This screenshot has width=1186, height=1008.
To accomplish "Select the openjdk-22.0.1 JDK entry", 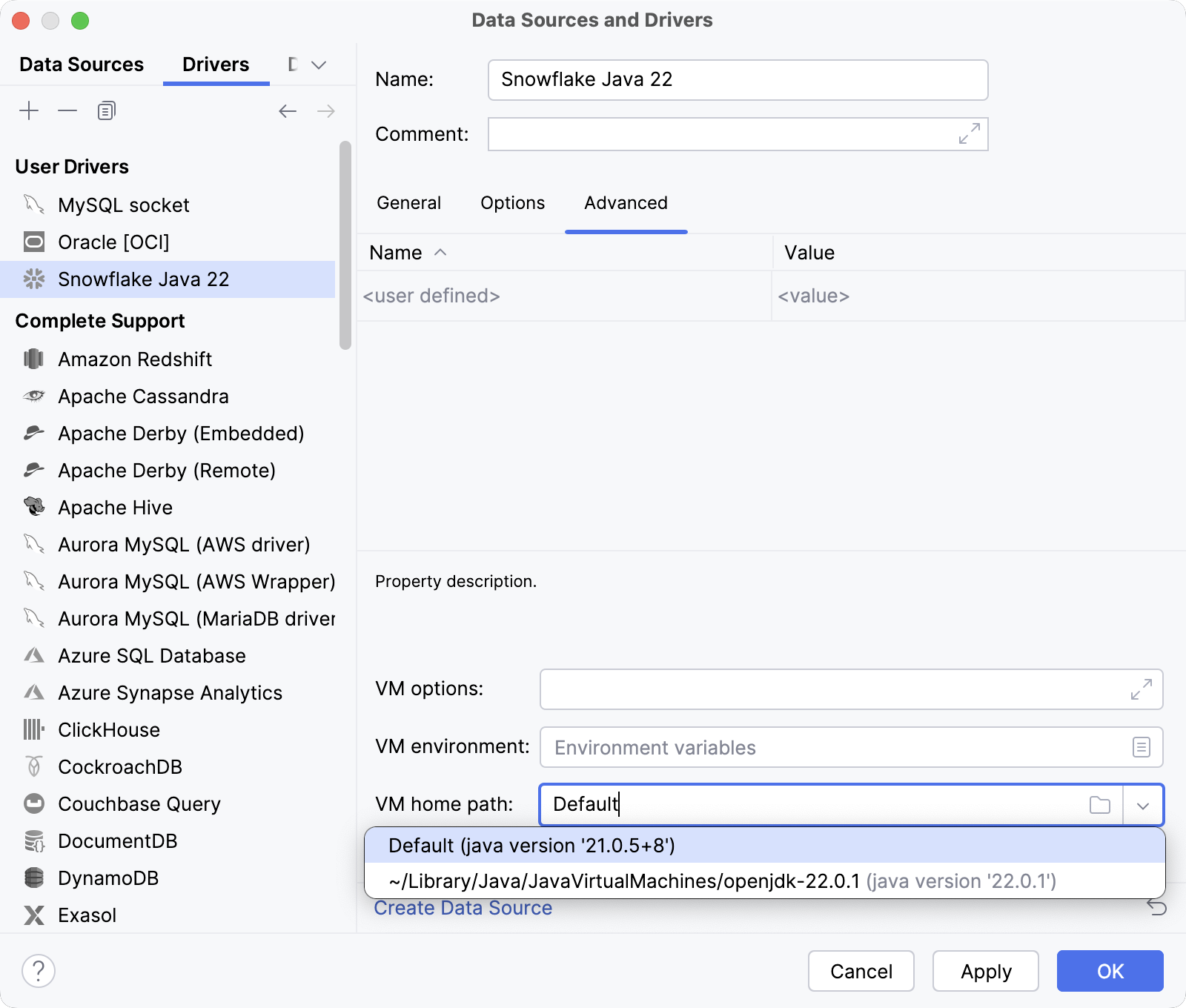I will pyautogui.click(x=723, y=881).
